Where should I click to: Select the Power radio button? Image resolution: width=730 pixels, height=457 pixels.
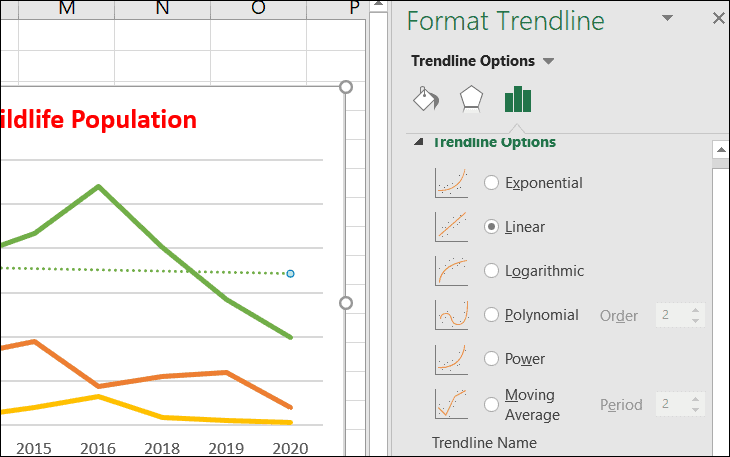coord(491,358)
